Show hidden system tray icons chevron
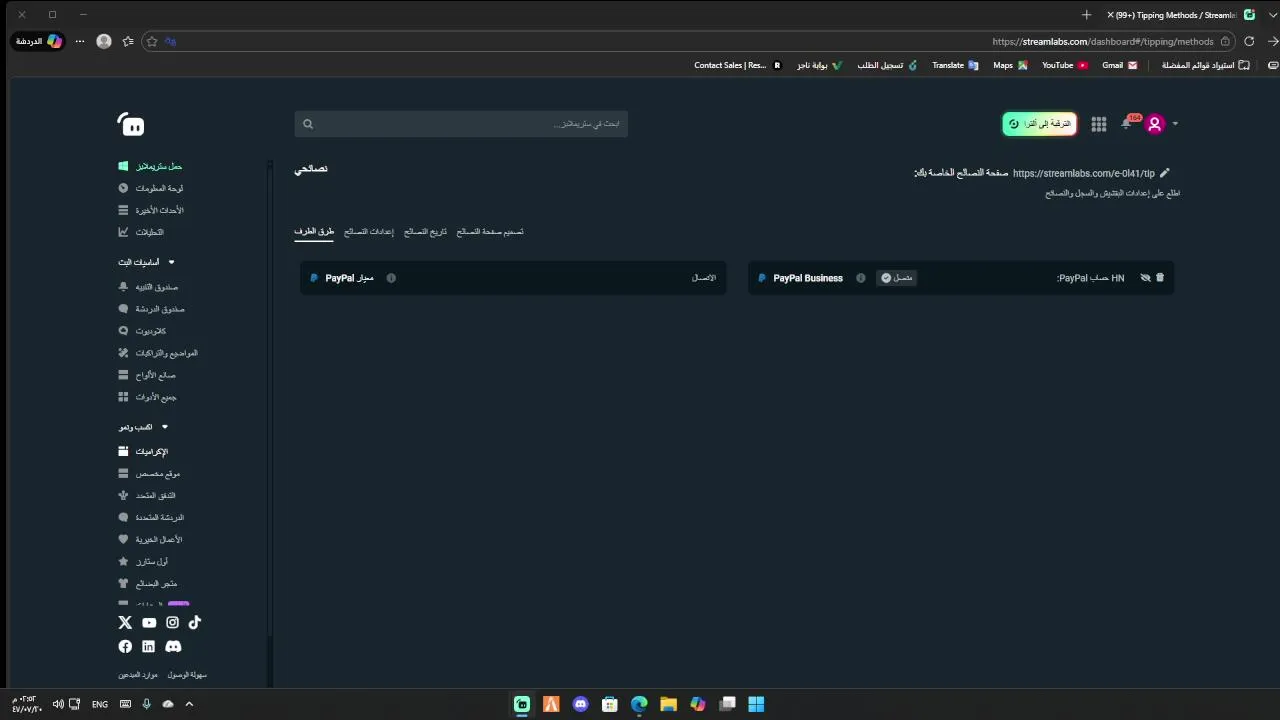Viewport: 1280px width, 720px height. (x=189, y=704)
